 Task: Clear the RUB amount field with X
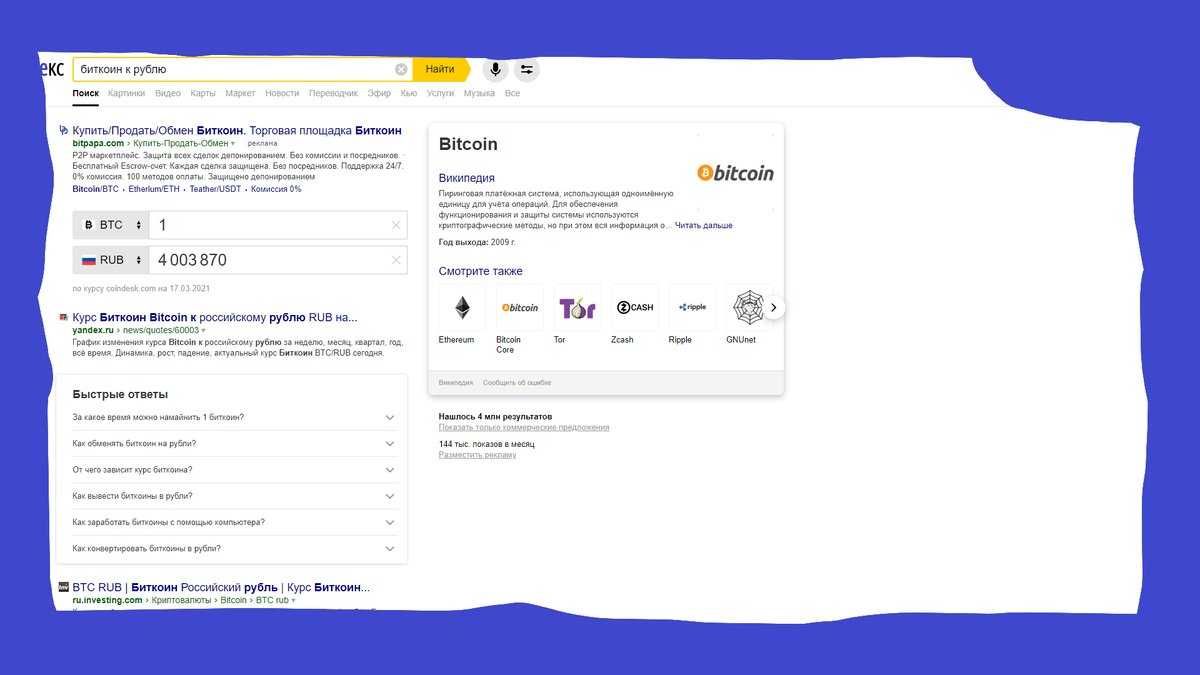coord(396,260)
